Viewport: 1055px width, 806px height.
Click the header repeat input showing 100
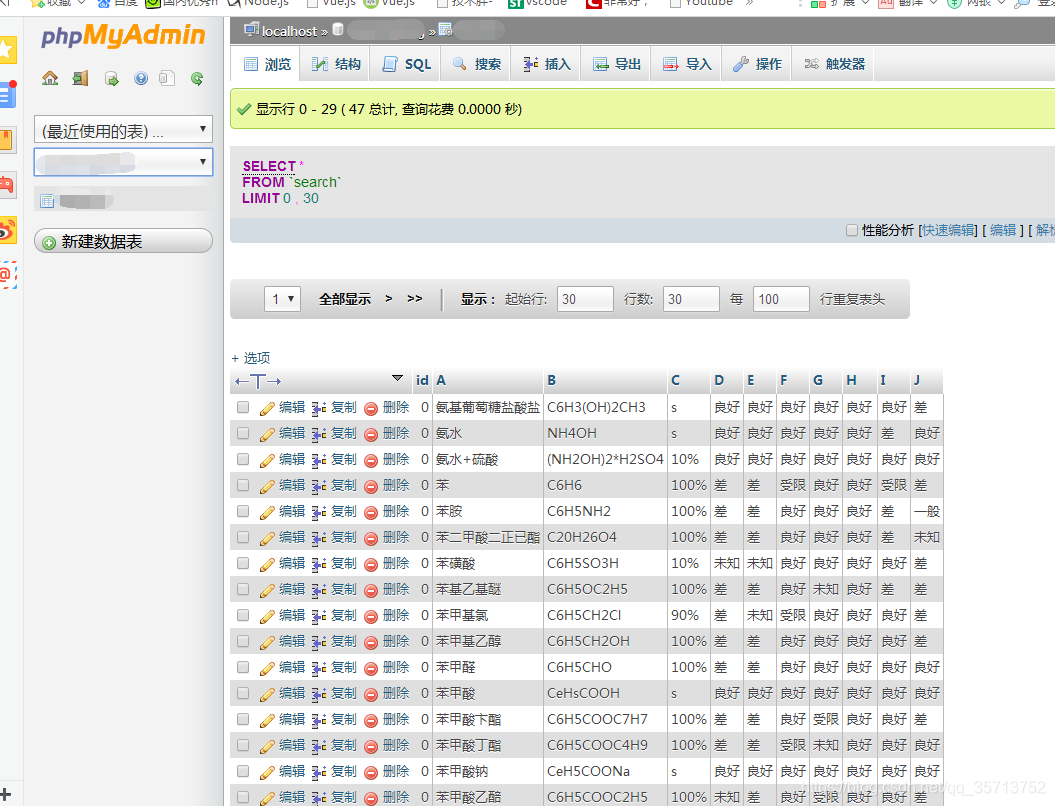(x=781, y=299)
